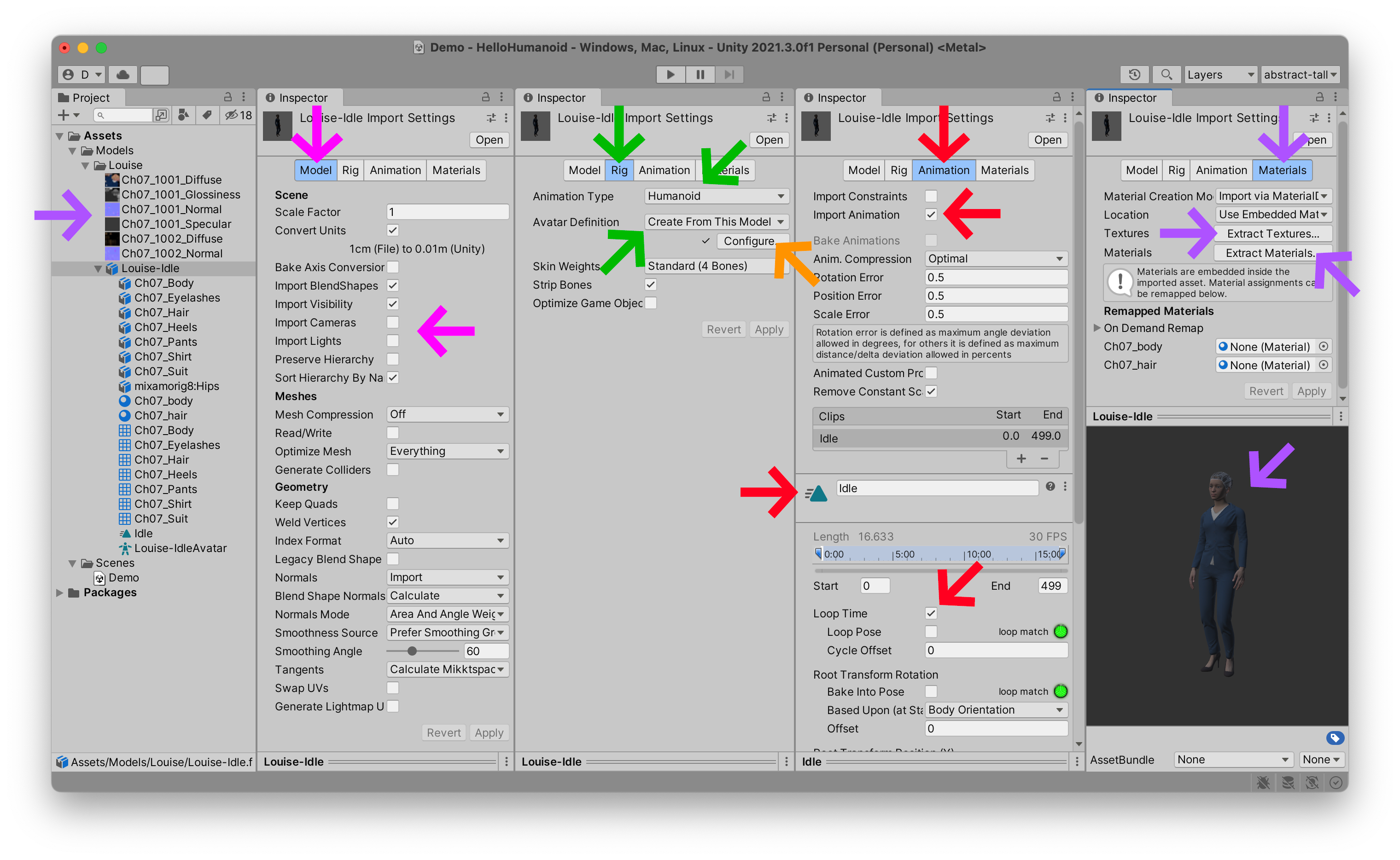Click the Project panel lock icon
This screenshot has width=1400, height=860.
click(x=227, y=97)
